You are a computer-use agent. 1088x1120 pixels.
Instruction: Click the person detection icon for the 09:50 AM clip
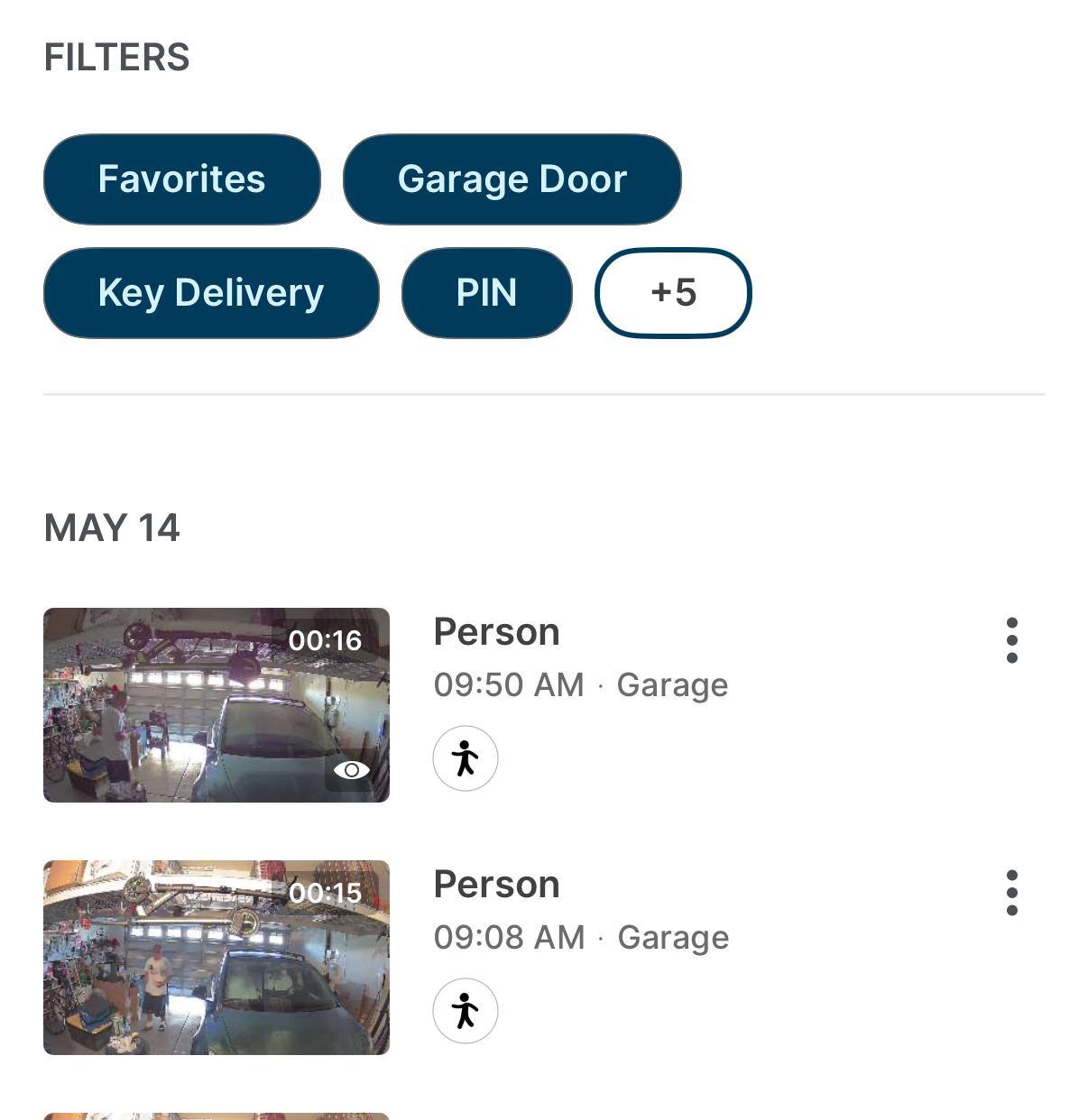(x=466, y=758)
